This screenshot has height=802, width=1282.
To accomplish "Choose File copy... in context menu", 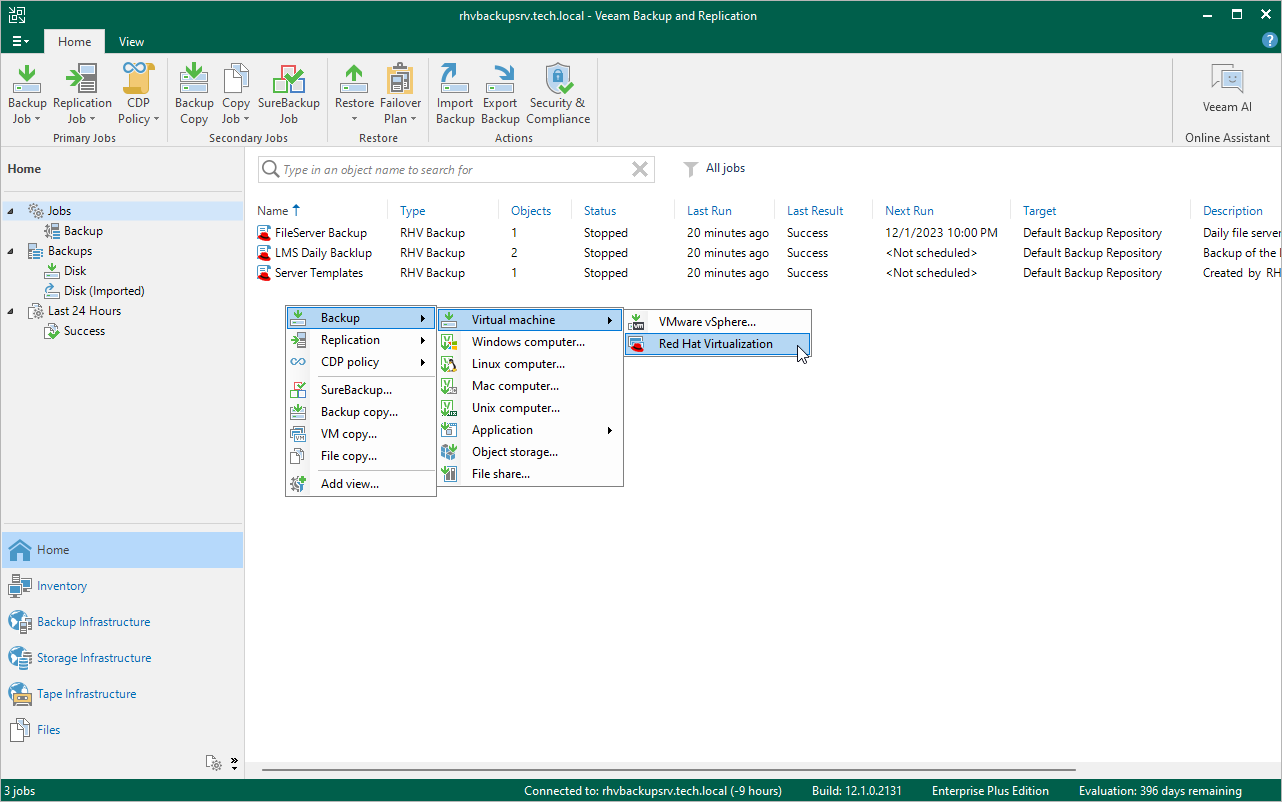I will coord(361,456).
